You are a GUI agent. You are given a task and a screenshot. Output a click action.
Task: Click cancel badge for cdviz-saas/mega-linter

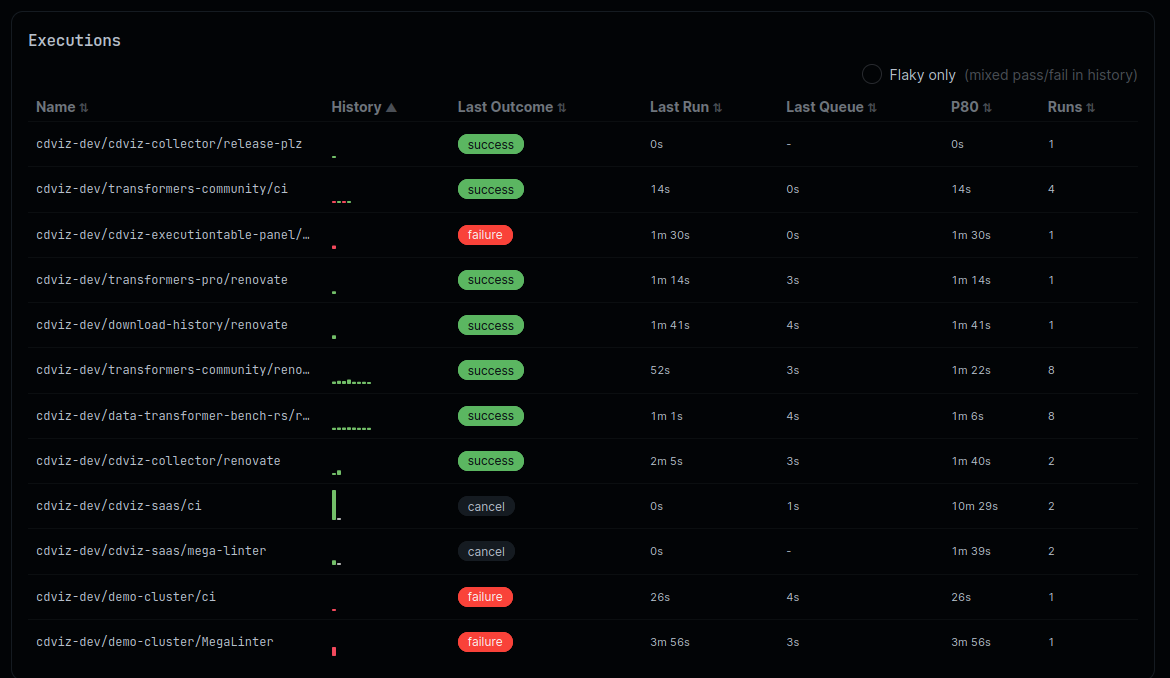click(x=486, y=551)
